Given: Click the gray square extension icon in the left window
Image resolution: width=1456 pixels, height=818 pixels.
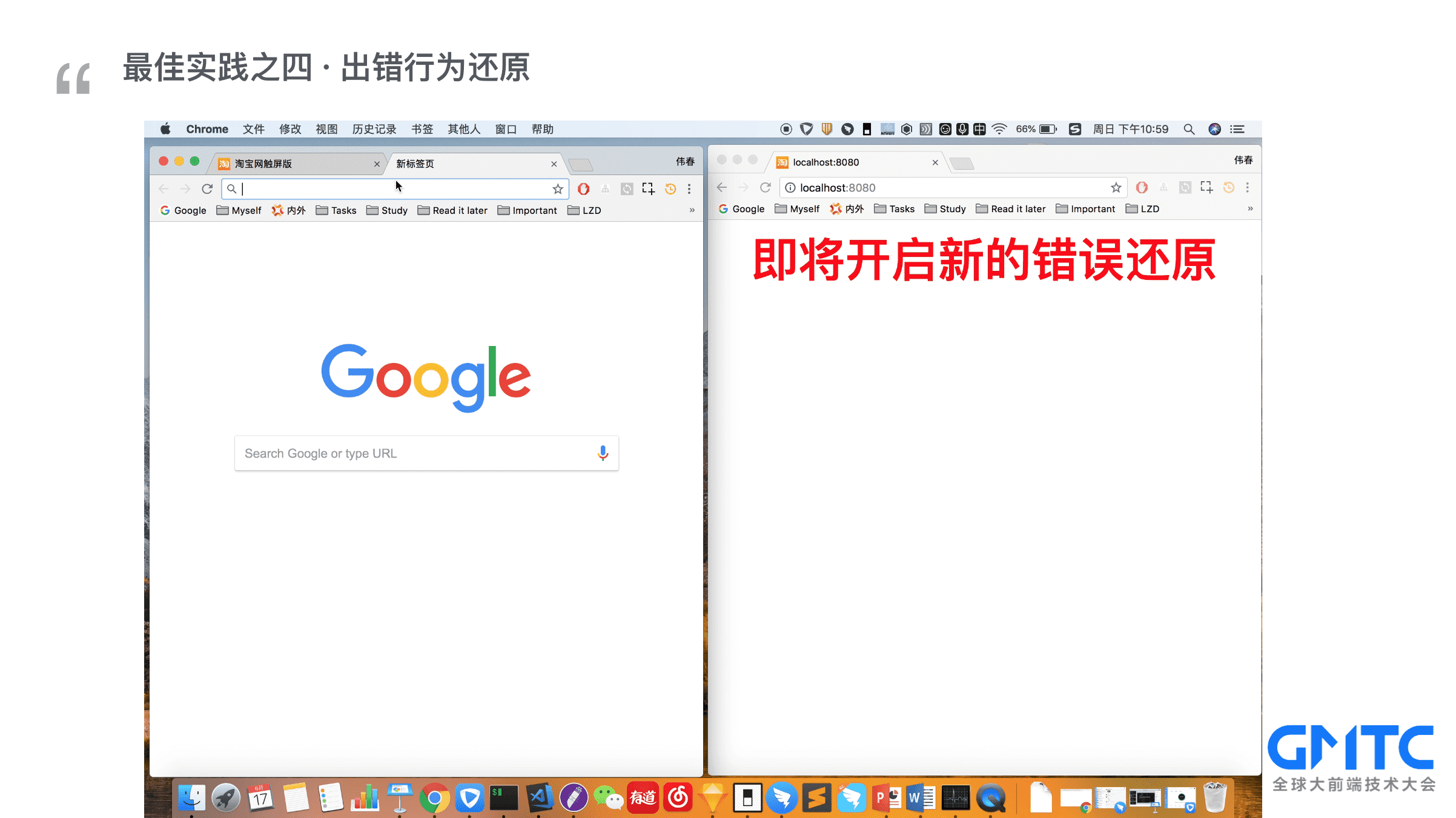Looking at the screenshot, I should [x=627, y=189].
